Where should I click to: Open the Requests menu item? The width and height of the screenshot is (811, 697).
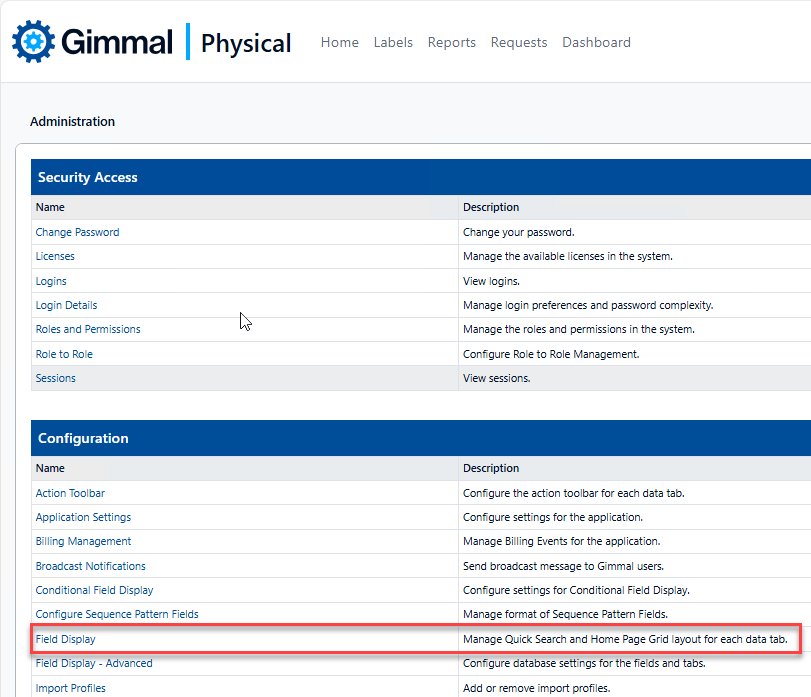[x=519, y=42]
